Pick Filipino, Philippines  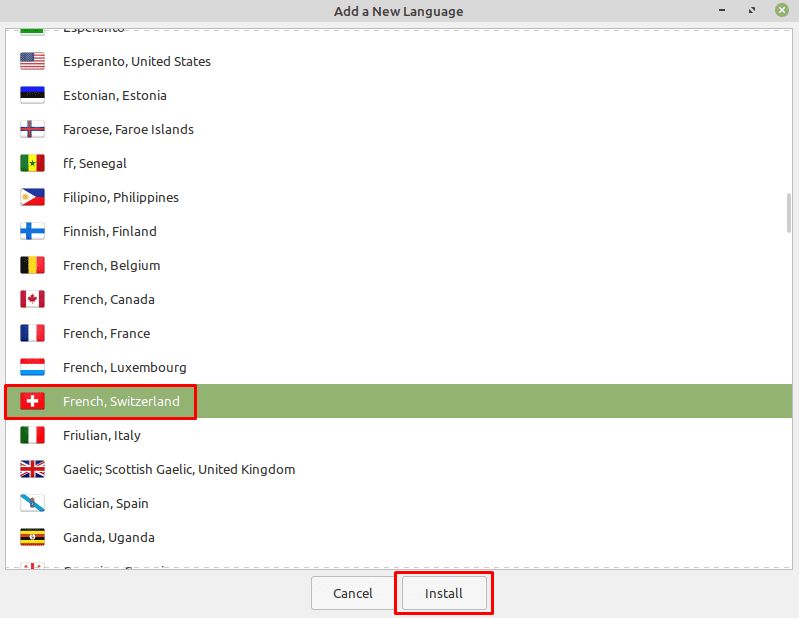point(398,197)
